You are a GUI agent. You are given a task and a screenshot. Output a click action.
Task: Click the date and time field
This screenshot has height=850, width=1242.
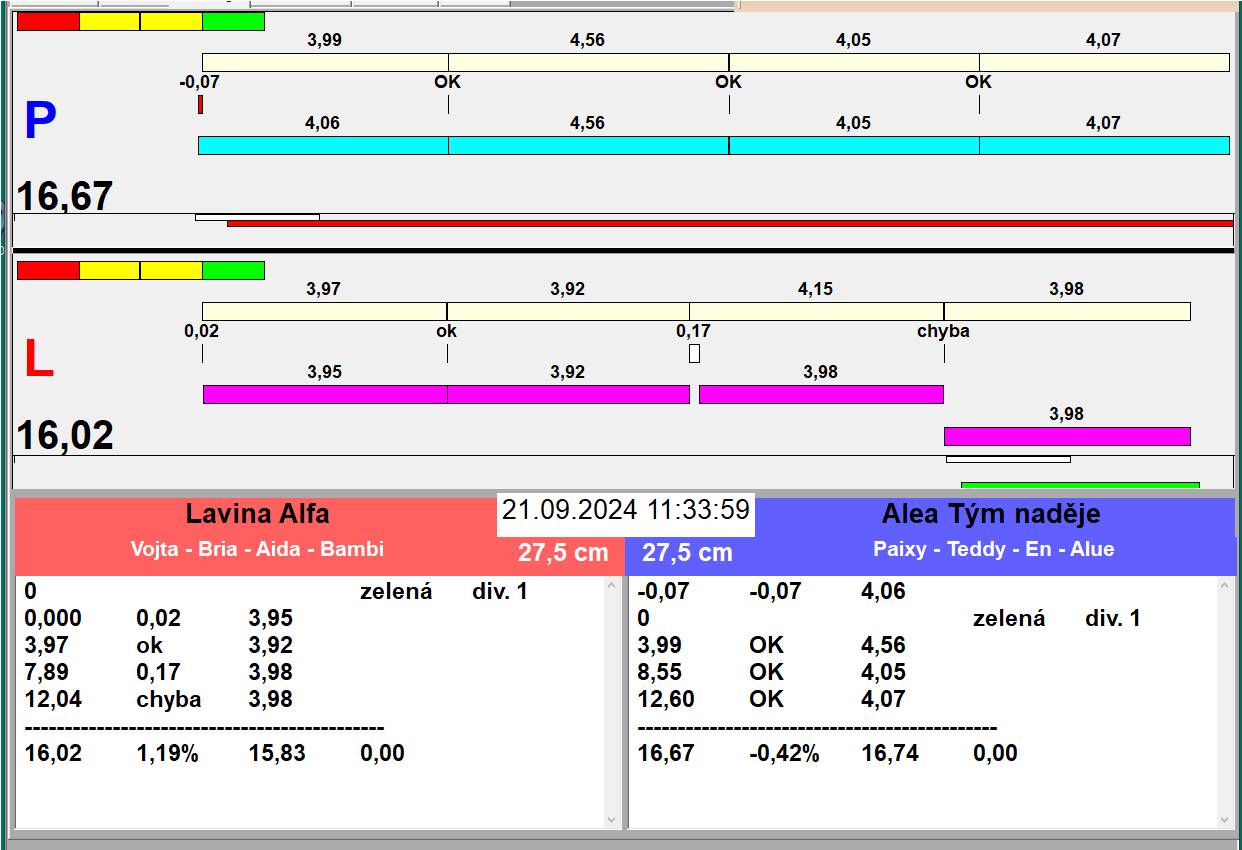click(x=626, y=510)
